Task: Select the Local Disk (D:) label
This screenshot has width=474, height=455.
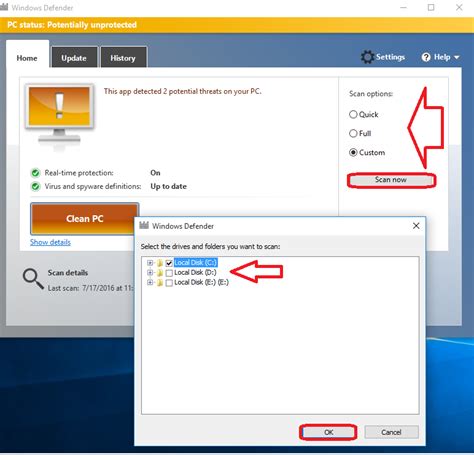Action: [195, 272]
